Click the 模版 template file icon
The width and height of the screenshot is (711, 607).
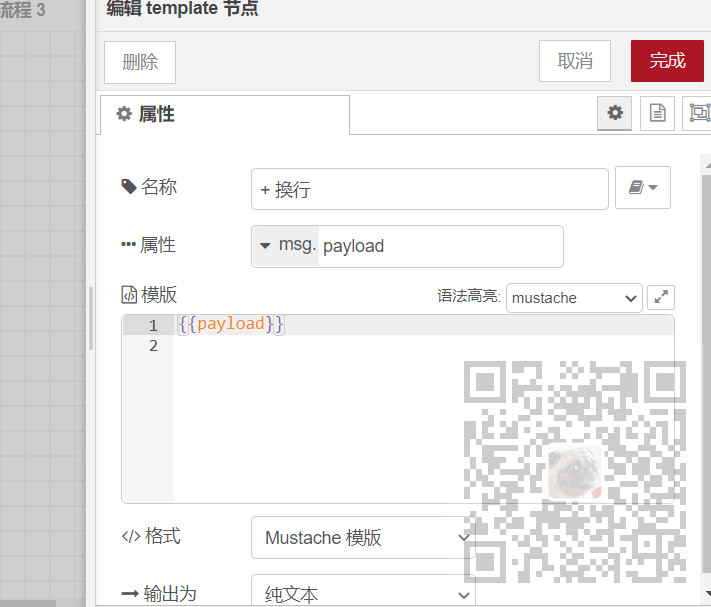tap(129, 295)
